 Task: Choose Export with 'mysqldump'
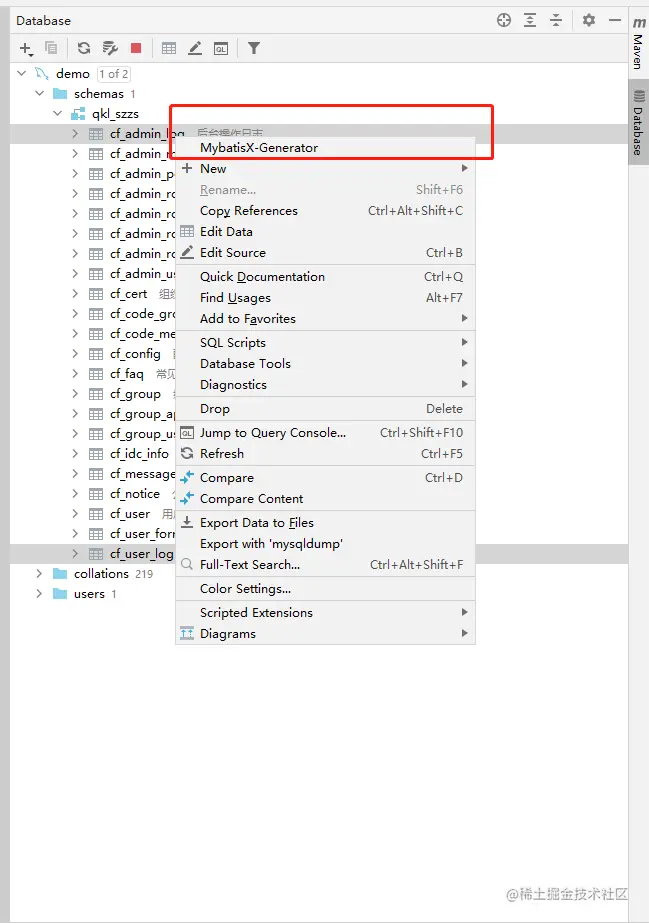click(x=325, y=544)
